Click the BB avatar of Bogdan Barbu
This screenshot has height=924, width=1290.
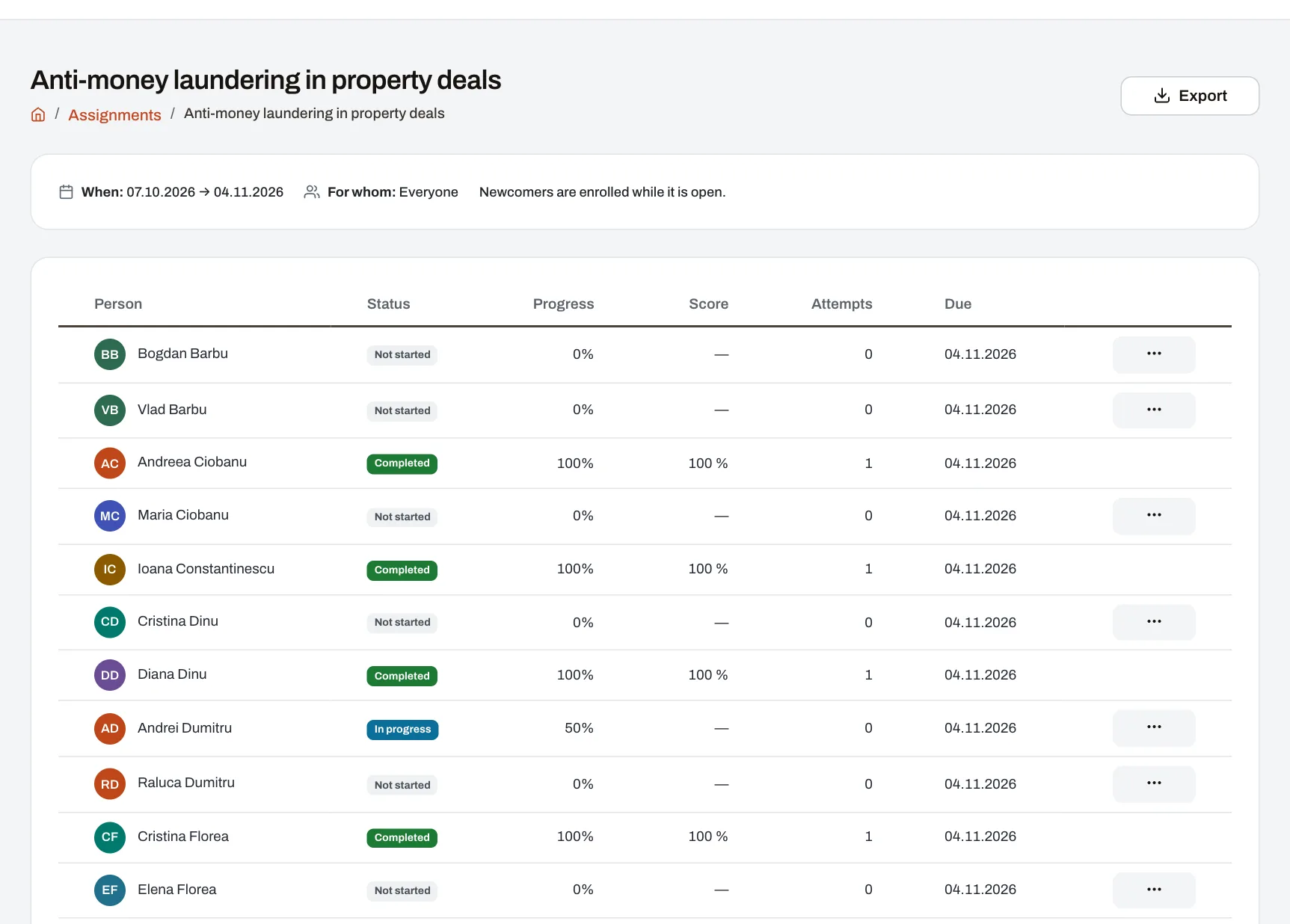[110, 354]
